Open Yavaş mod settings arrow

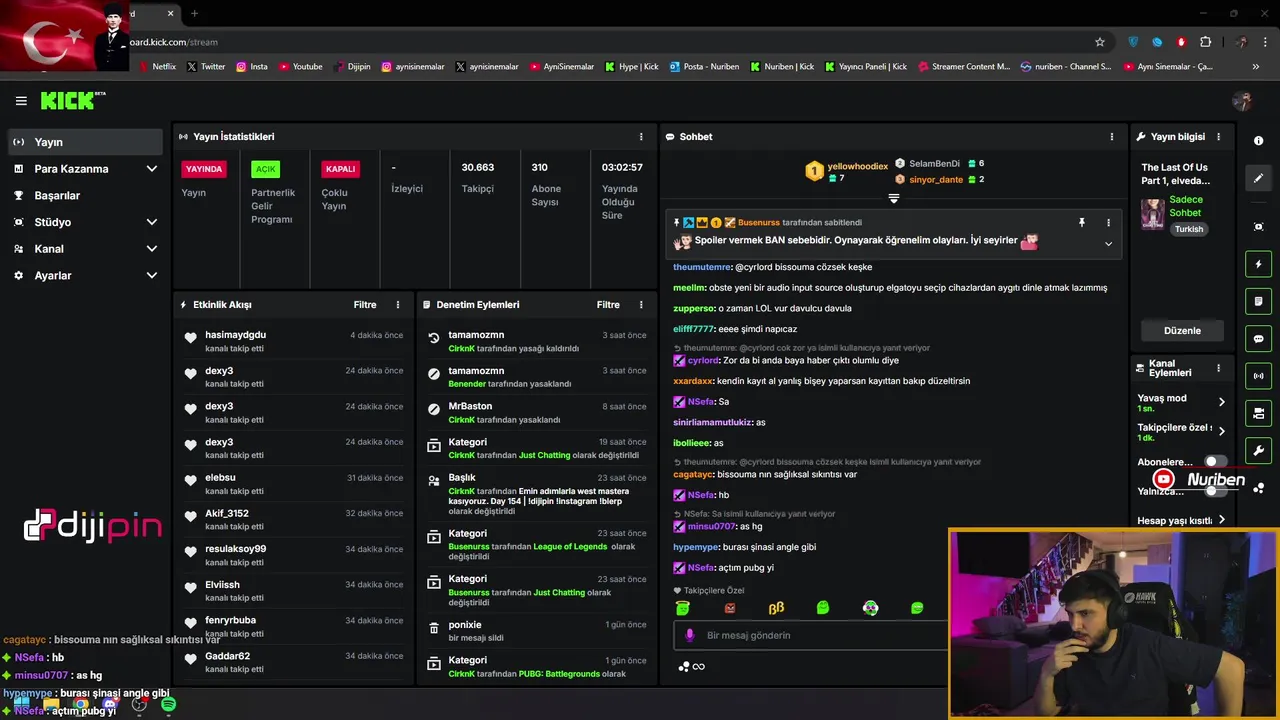1221,402
